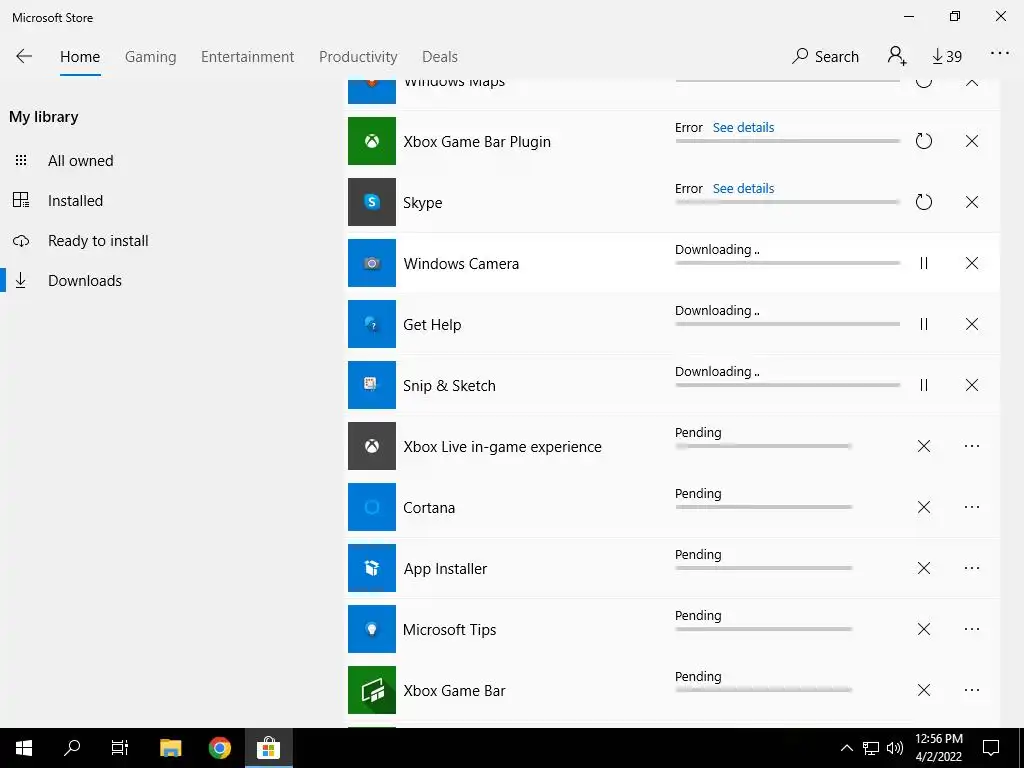Viewport: 1024px width, 768px height.
Task: Click the Snip & Sketch app name
Action: 449,386
